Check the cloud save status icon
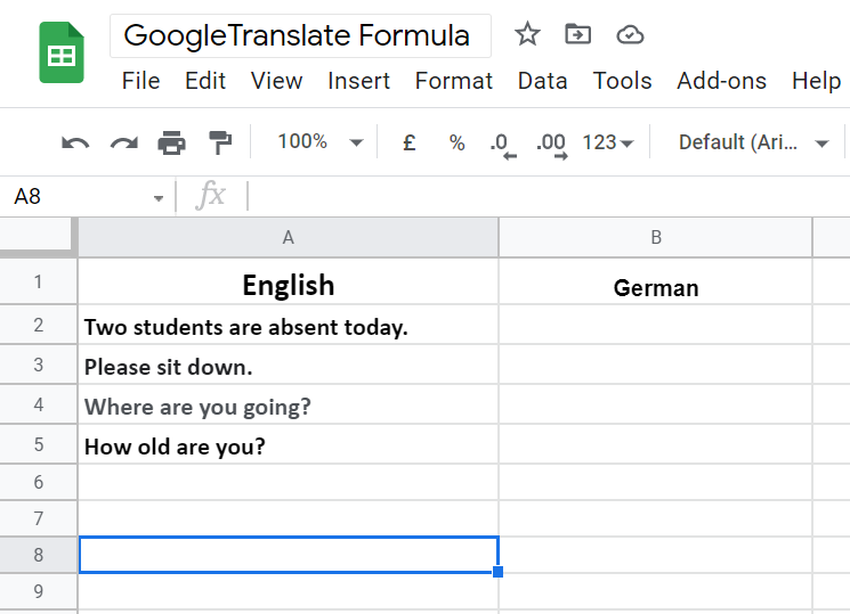 (629, 35)
